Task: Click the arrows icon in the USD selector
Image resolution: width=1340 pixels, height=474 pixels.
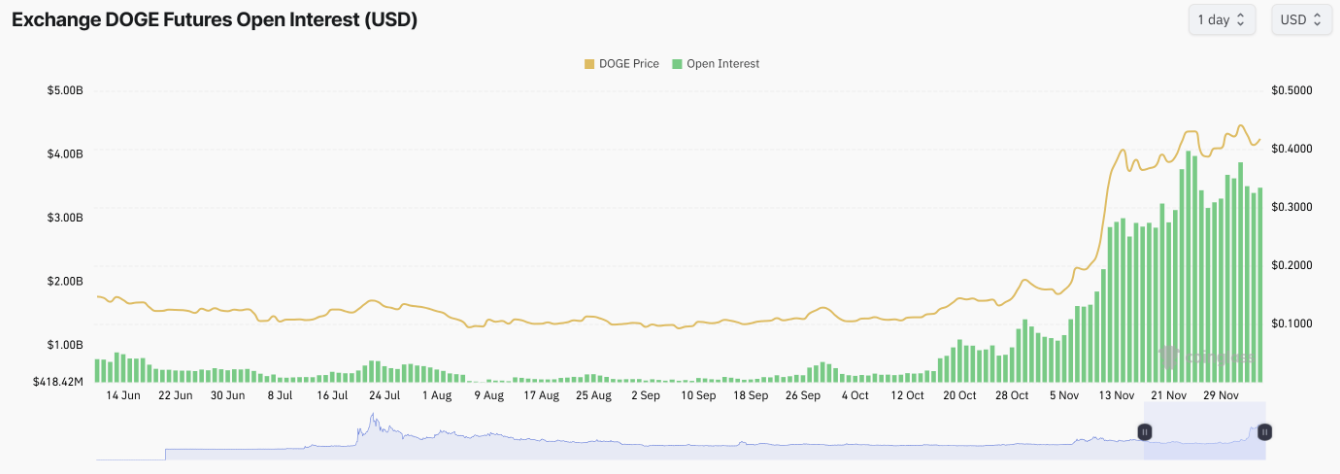Action: (x=1318, y=20)
